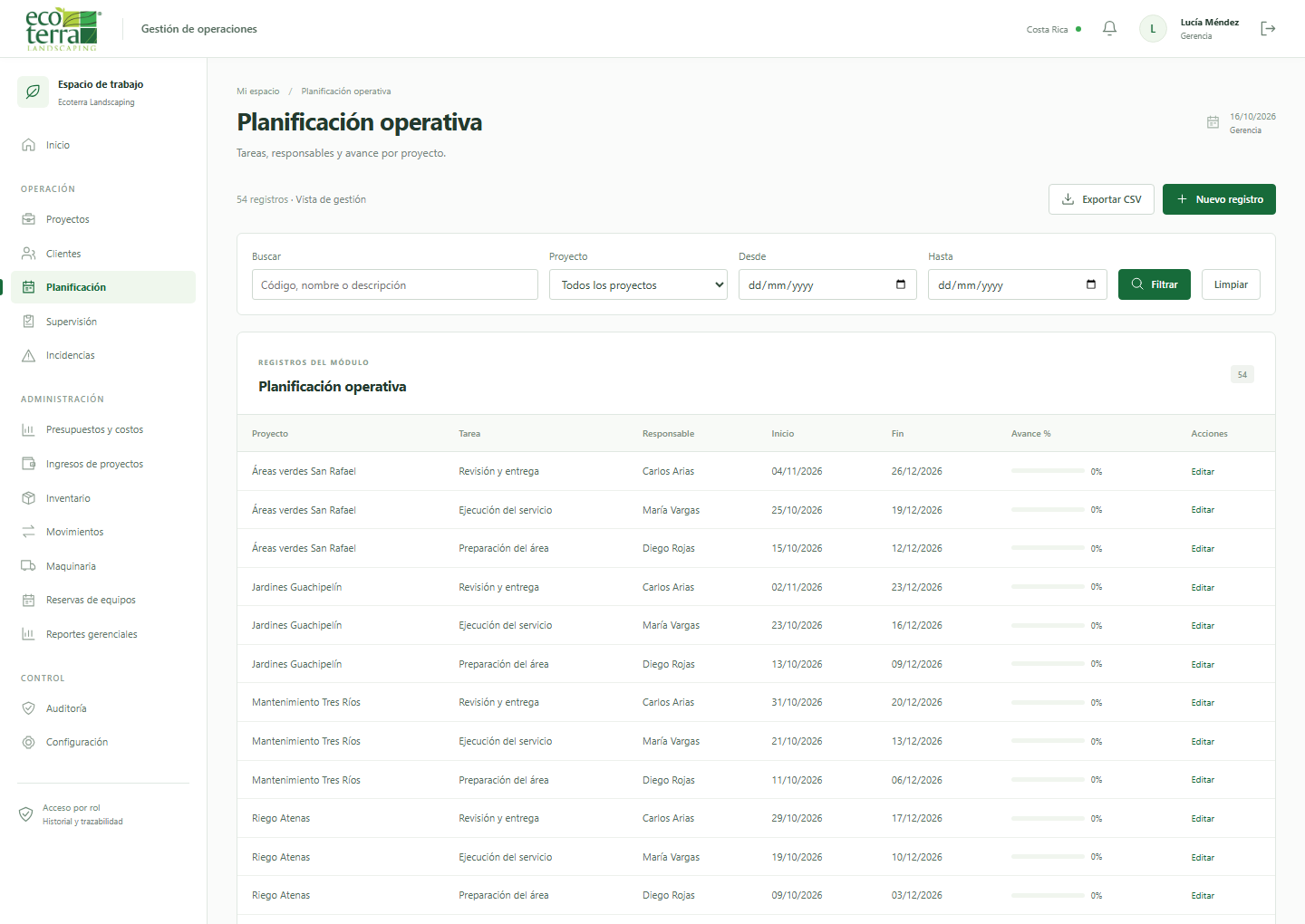This screenshot has height=924, width=1305.
Task: Click the Reservas de equipos calendar icon
Action: tap(29, 600)
